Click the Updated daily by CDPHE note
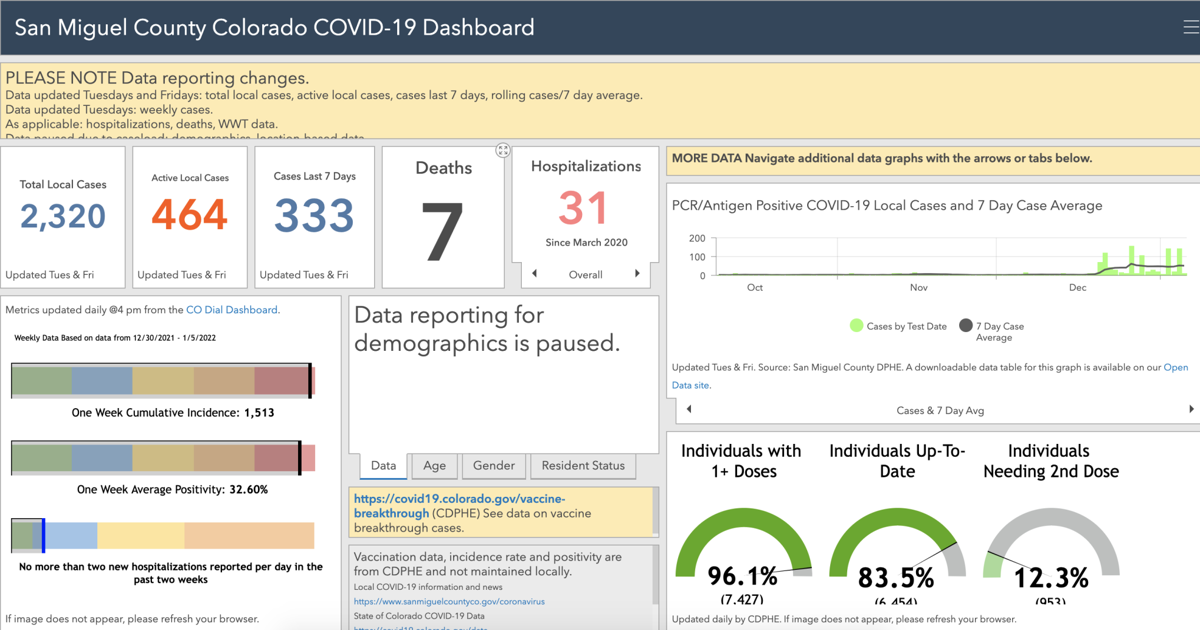Image resolution: width=1200 pixels, height=630 pixels. pos(844,620)
